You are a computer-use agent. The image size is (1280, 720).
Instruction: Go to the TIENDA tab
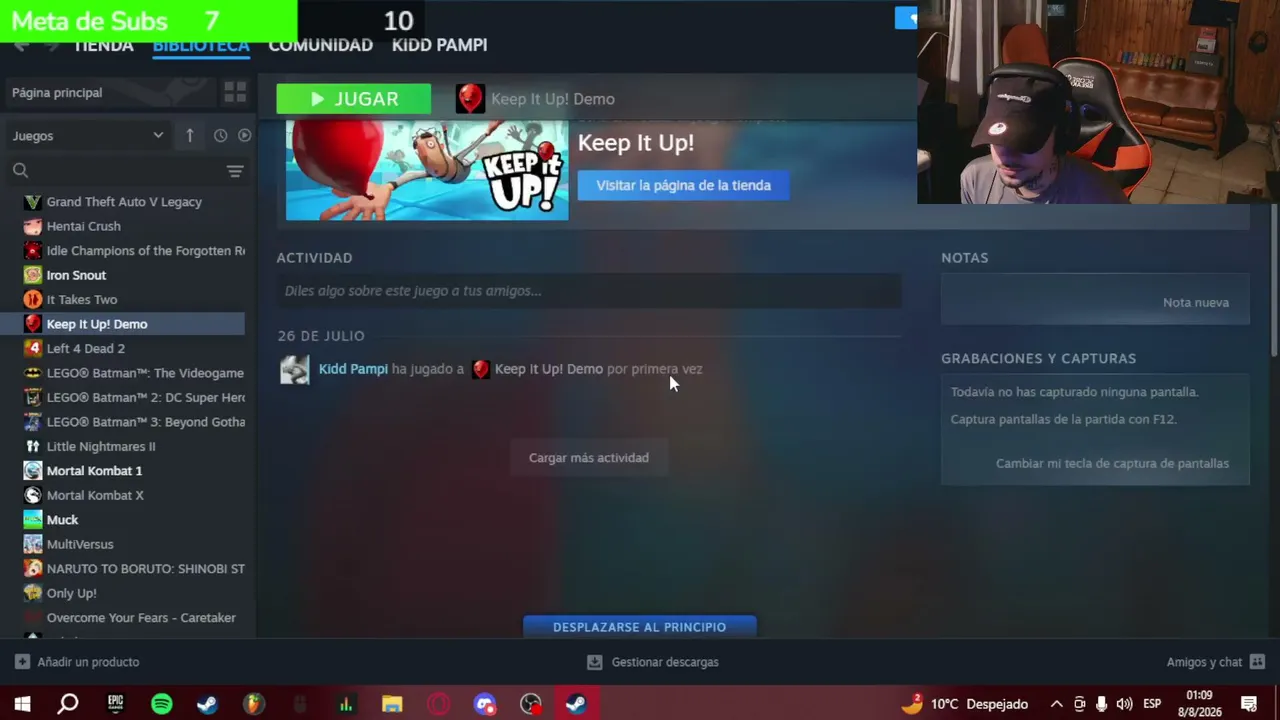pyautogui.click(x=103, y=46)
